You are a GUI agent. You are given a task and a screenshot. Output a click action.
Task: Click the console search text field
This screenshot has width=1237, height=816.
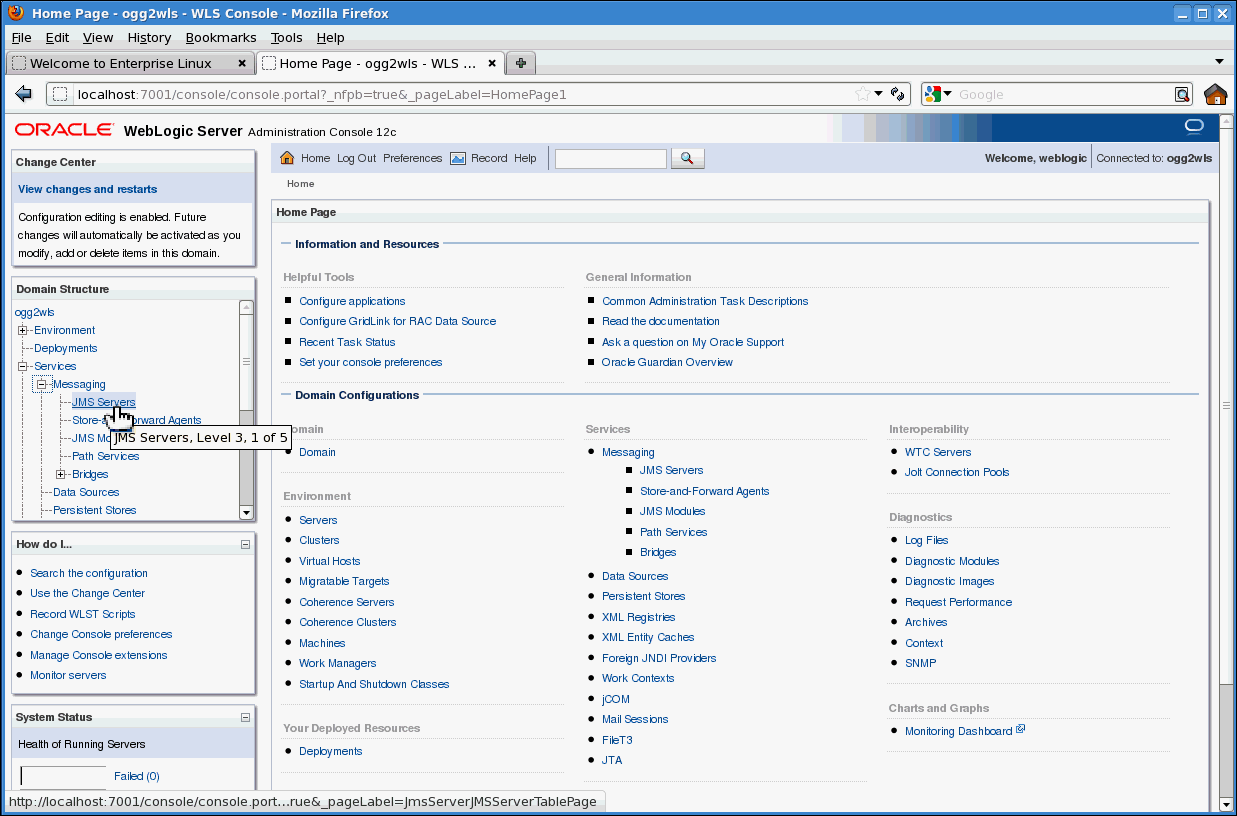pos(610,158)
